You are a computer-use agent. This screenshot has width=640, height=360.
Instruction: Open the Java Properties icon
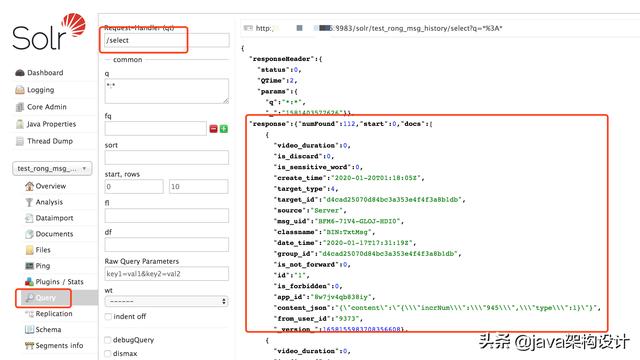(20, 124)
